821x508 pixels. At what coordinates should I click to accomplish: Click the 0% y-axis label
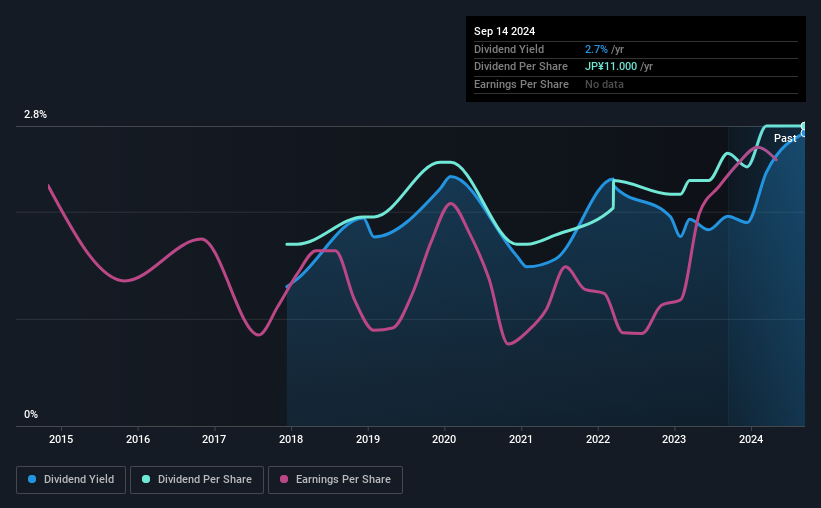tap(31, 414)
